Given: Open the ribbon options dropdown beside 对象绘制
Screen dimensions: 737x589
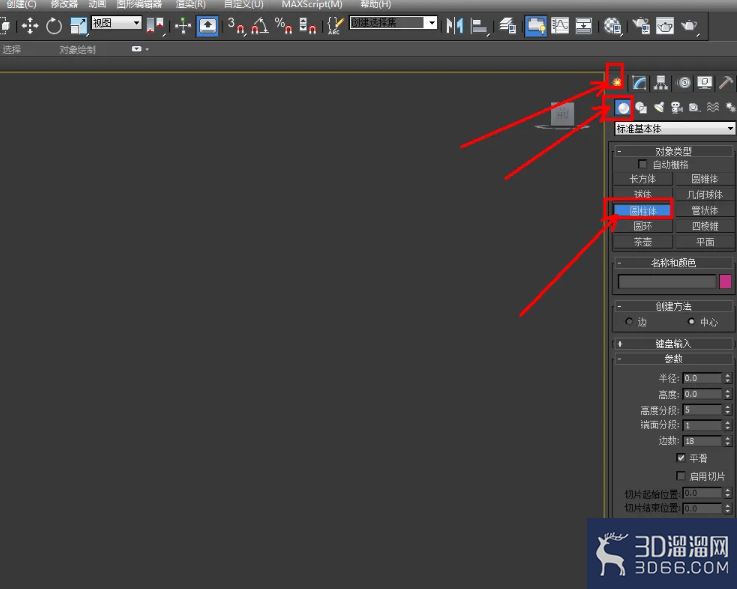Looking at the screenshot, I should point(140,49).
